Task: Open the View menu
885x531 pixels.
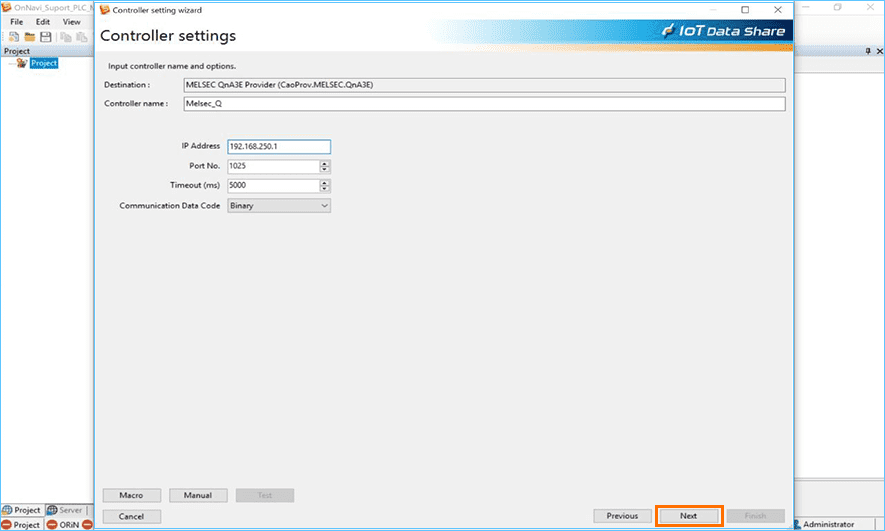Action: click(72, 21)
